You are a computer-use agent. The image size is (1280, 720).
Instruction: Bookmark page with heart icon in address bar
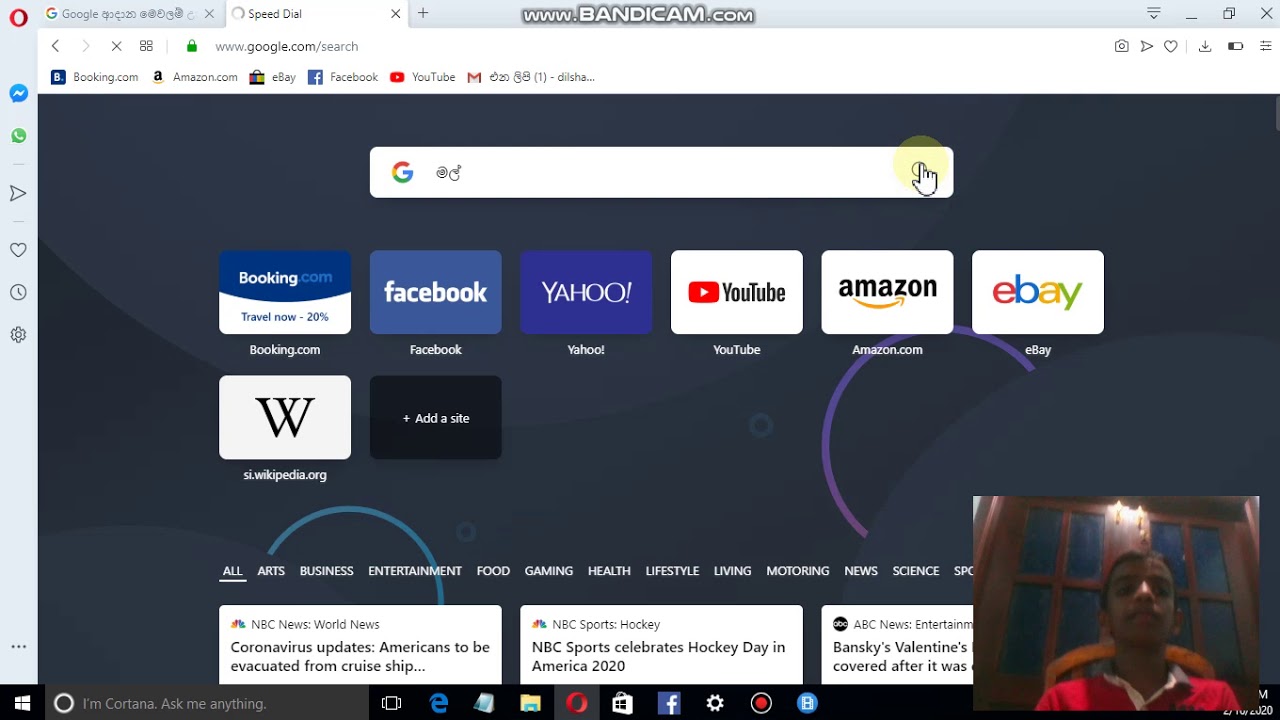click(1171, 46)
